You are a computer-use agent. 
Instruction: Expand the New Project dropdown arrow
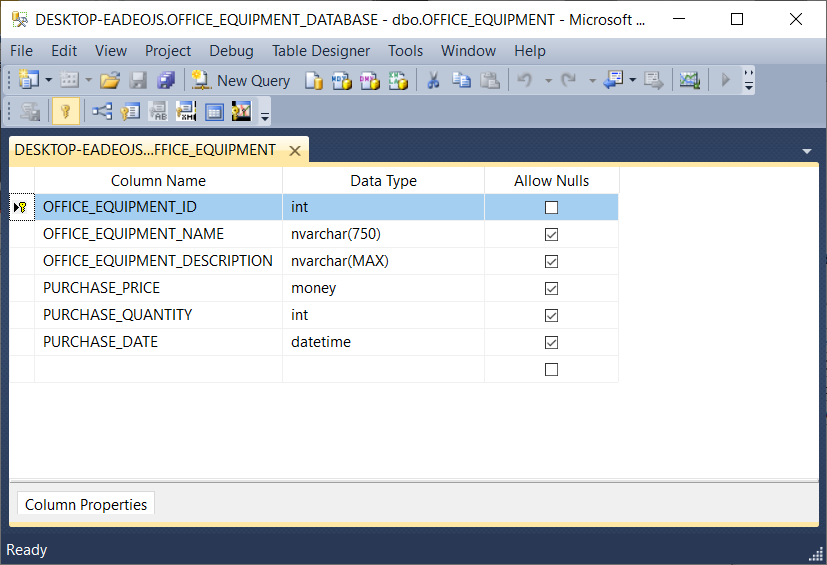[x=48, y=80]
